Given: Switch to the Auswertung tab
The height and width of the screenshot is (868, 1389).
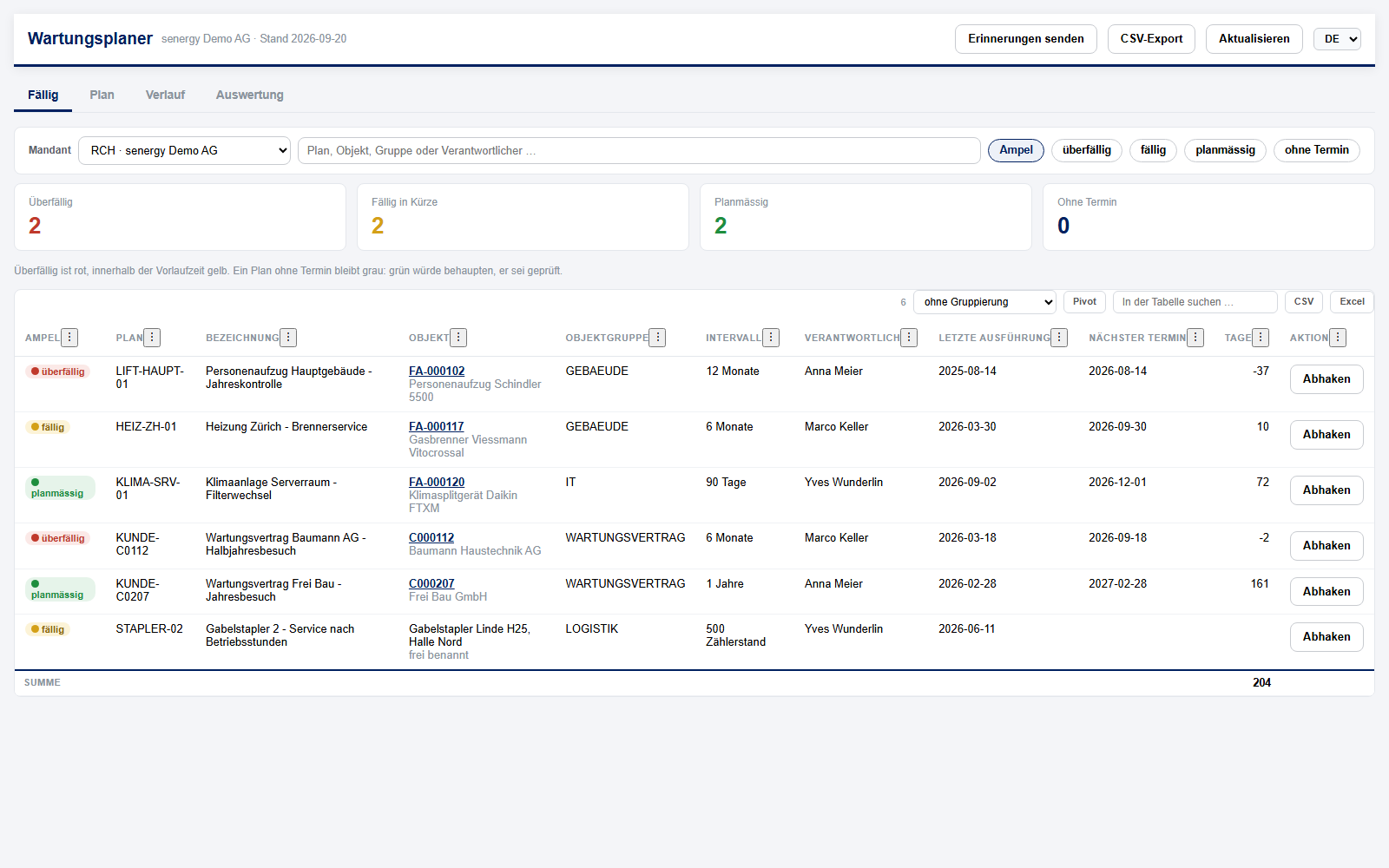Looking at the screenshot, I should 250,95.
